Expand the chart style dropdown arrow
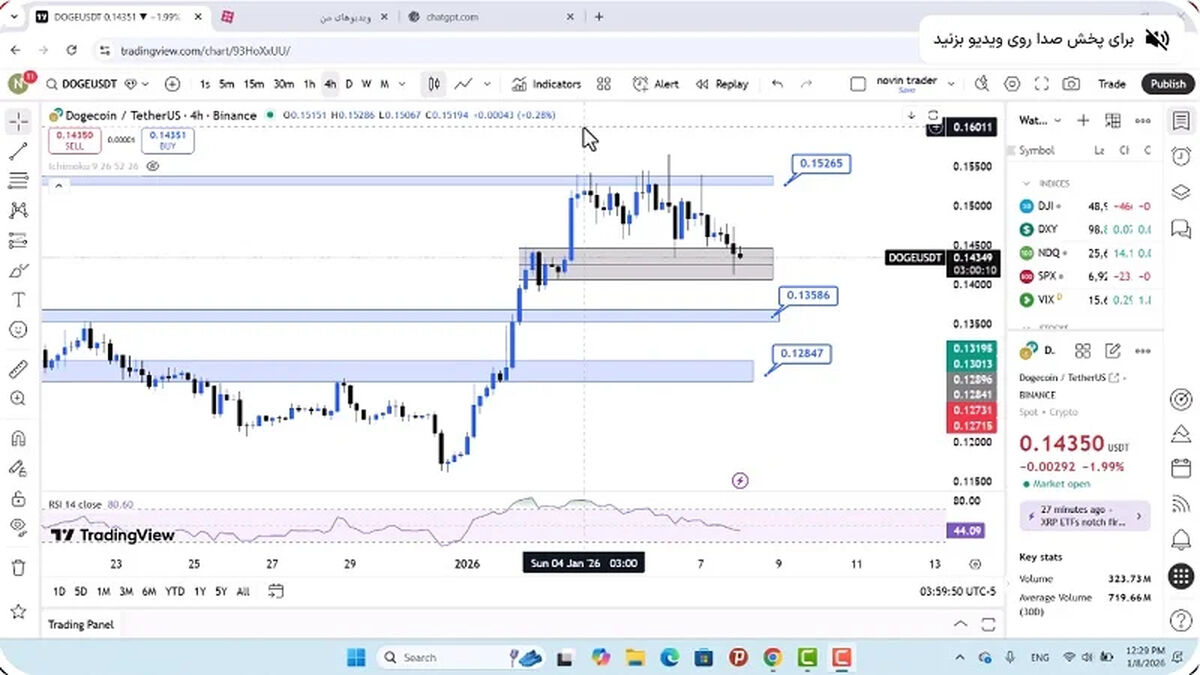Viewport: 1200px width, 675px height. (488, 84)
